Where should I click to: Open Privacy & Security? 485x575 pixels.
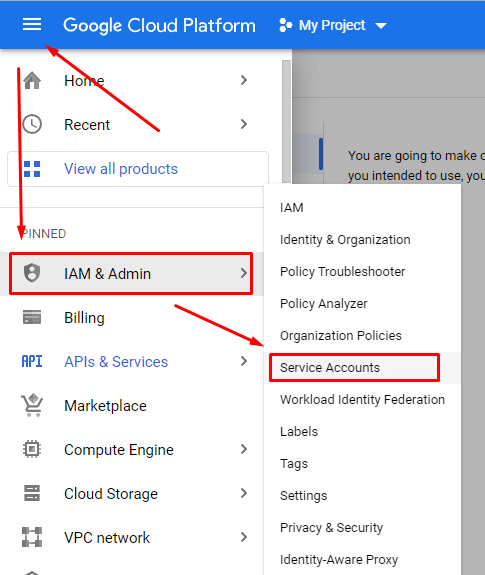pyautogui.click(x=362, y=527)
